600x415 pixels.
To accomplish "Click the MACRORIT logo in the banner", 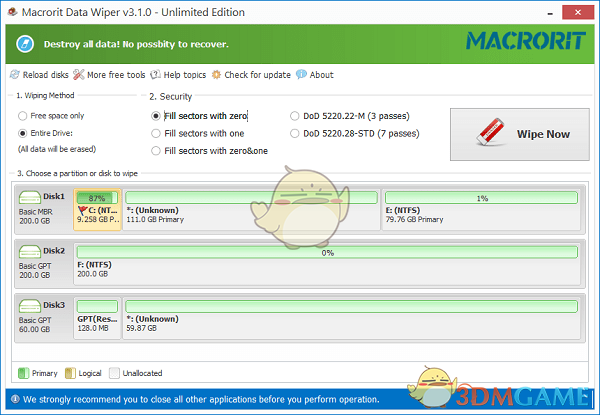I will pyautogui.click(x=526, y=41).
